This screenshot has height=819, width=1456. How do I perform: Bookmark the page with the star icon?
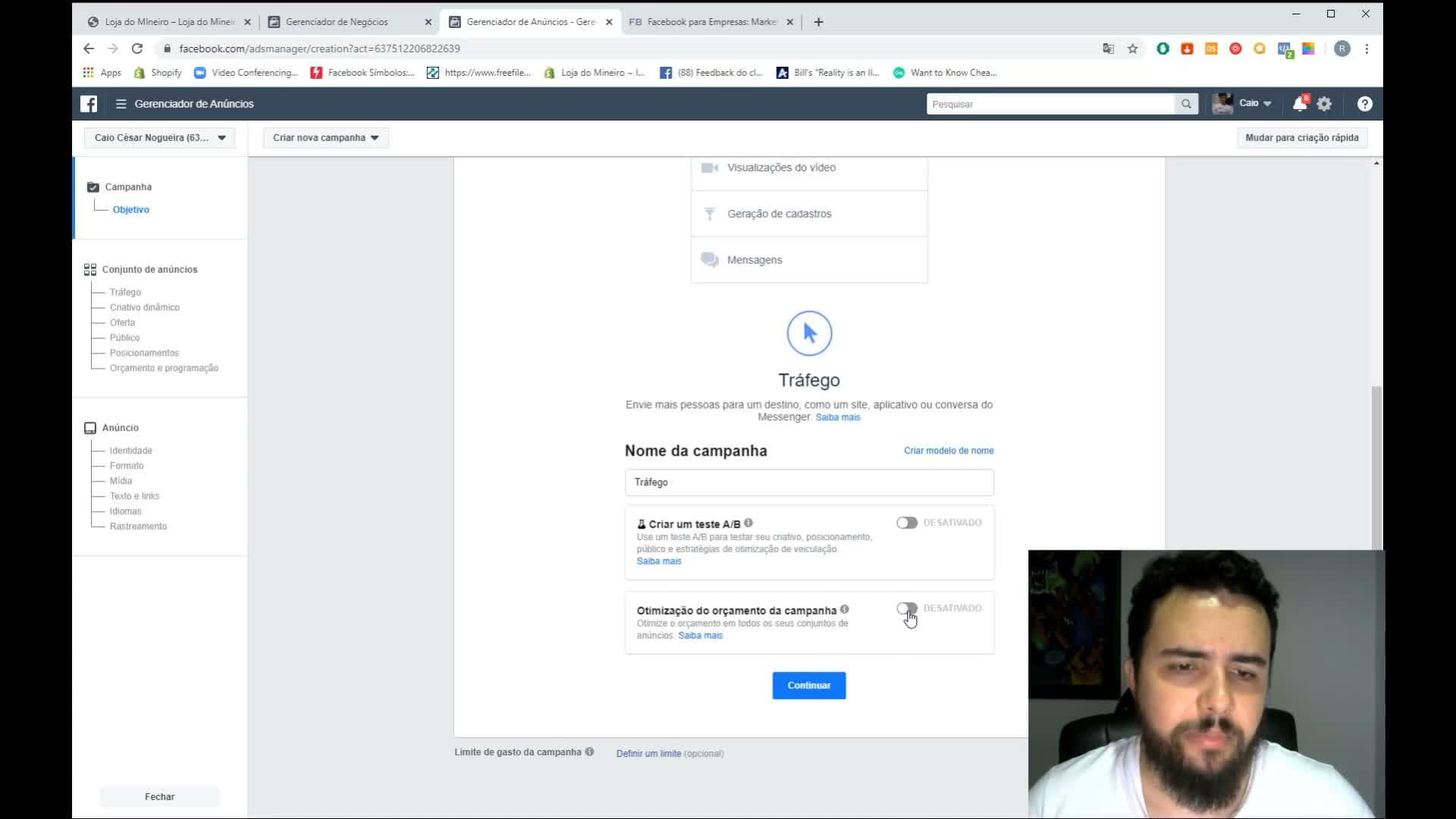tap(1133, 49)
